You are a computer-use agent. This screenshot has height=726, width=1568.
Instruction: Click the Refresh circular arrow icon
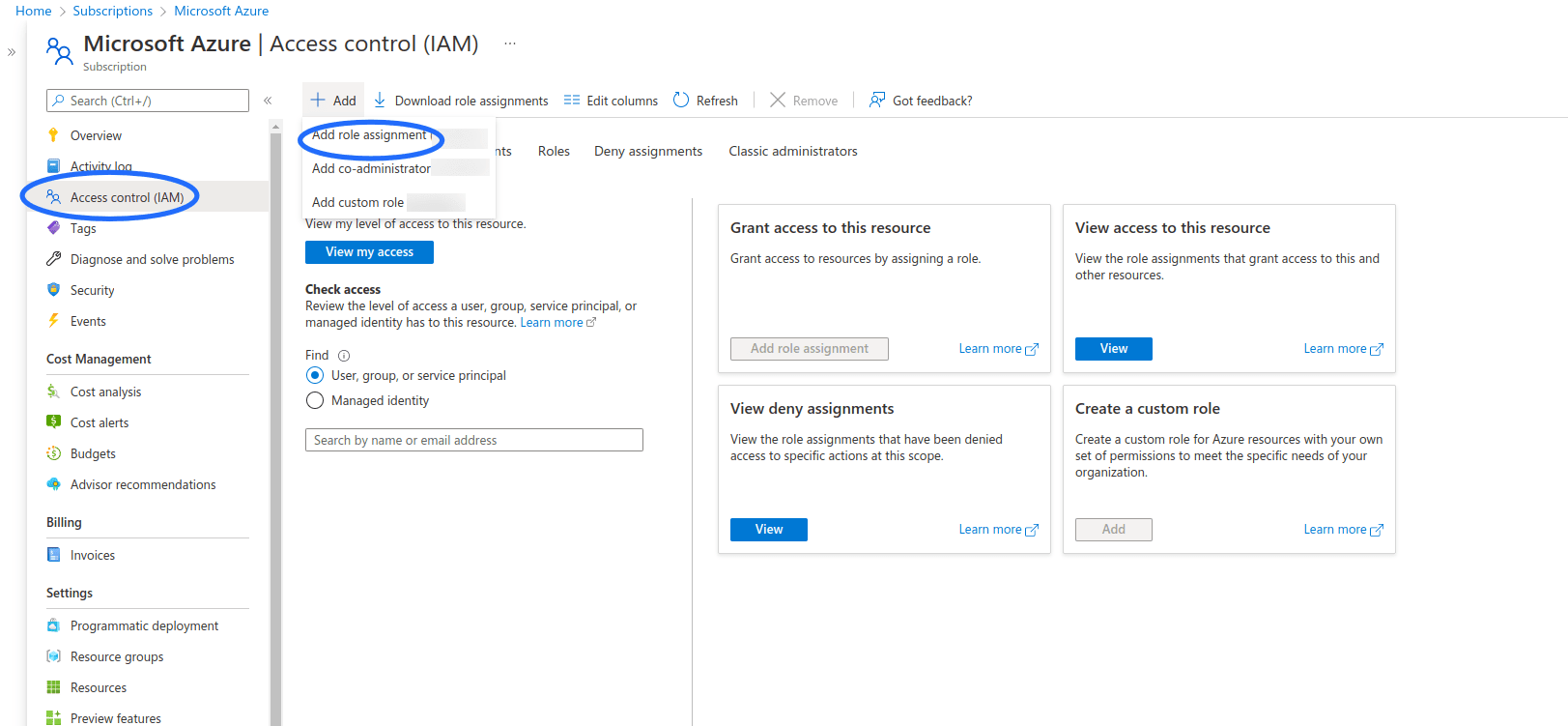pyautogui.click(x=681, y=100)
